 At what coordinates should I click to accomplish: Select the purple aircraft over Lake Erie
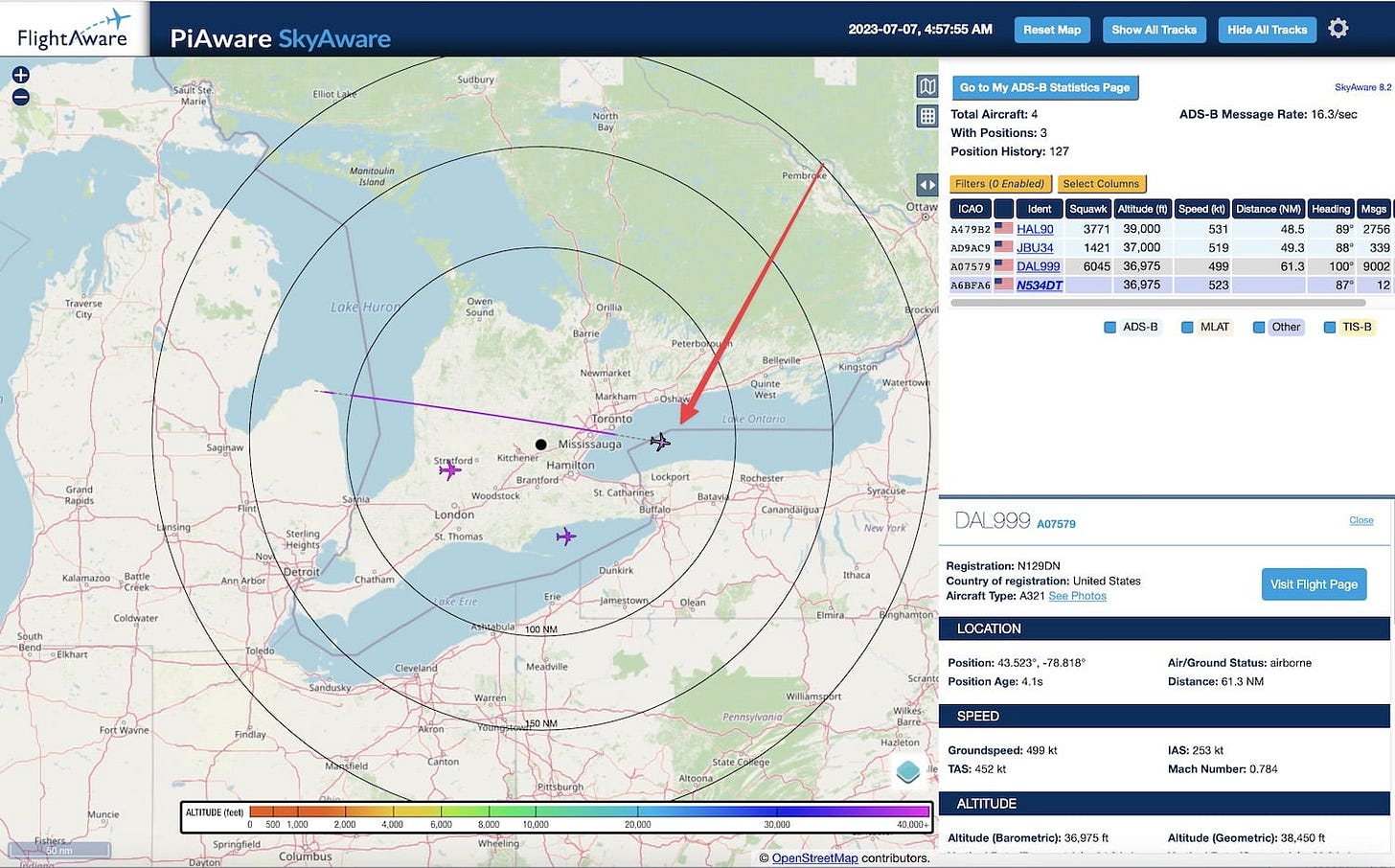pos(565,537)
